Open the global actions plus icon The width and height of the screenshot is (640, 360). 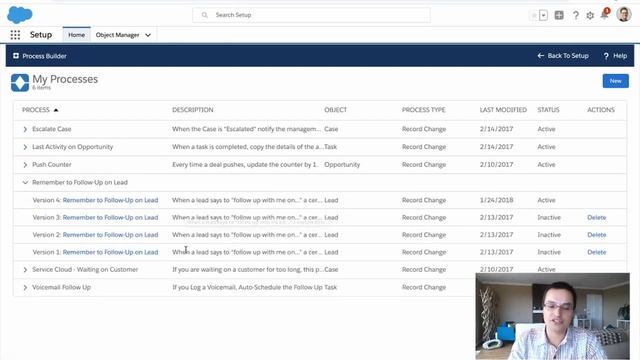pyautogui.click(x=559, y=15)
